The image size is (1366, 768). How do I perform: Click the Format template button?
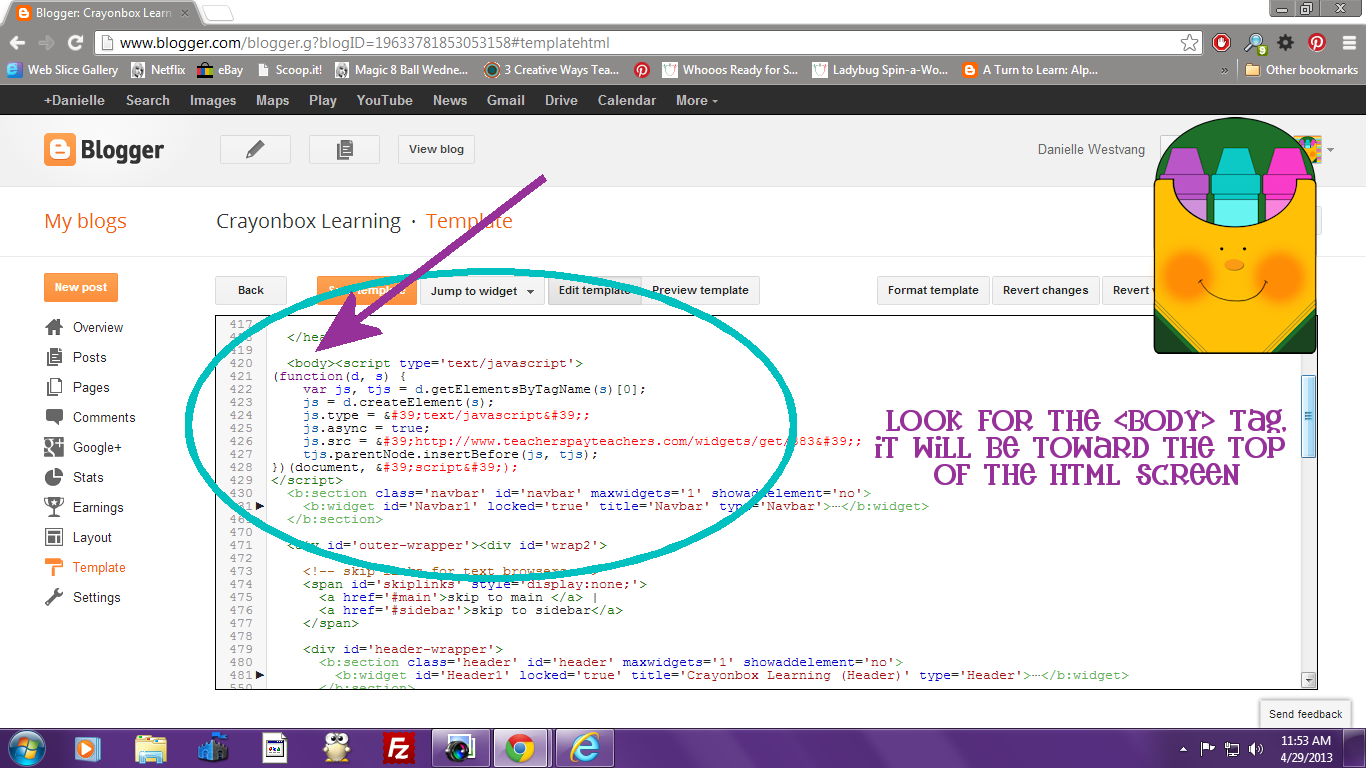pyautogui.click(x=933, y=291)
